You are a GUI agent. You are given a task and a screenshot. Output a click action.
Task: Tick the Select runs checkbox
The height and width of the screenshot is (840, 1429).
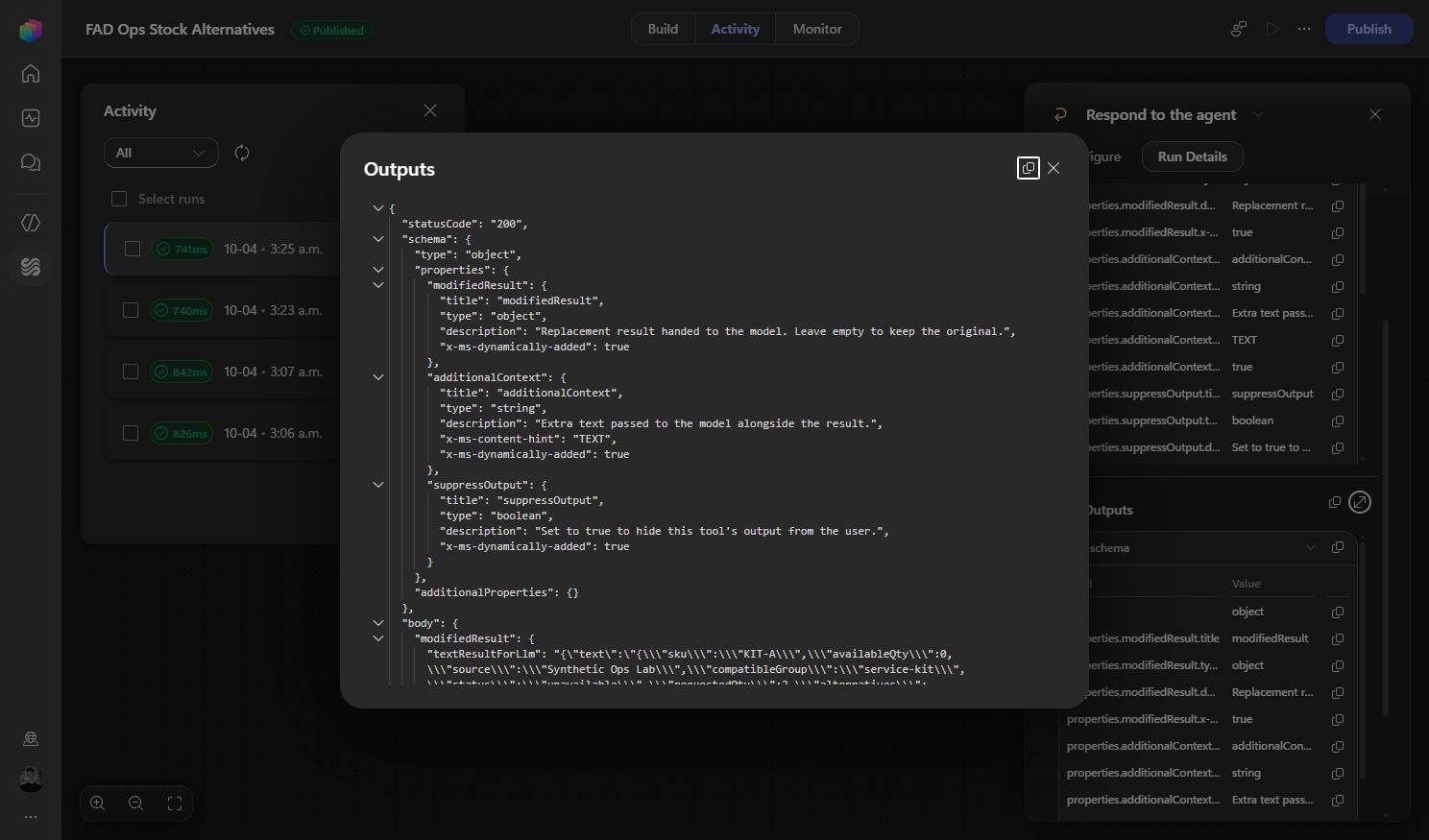pyautogui.click(x=119, y=199)
